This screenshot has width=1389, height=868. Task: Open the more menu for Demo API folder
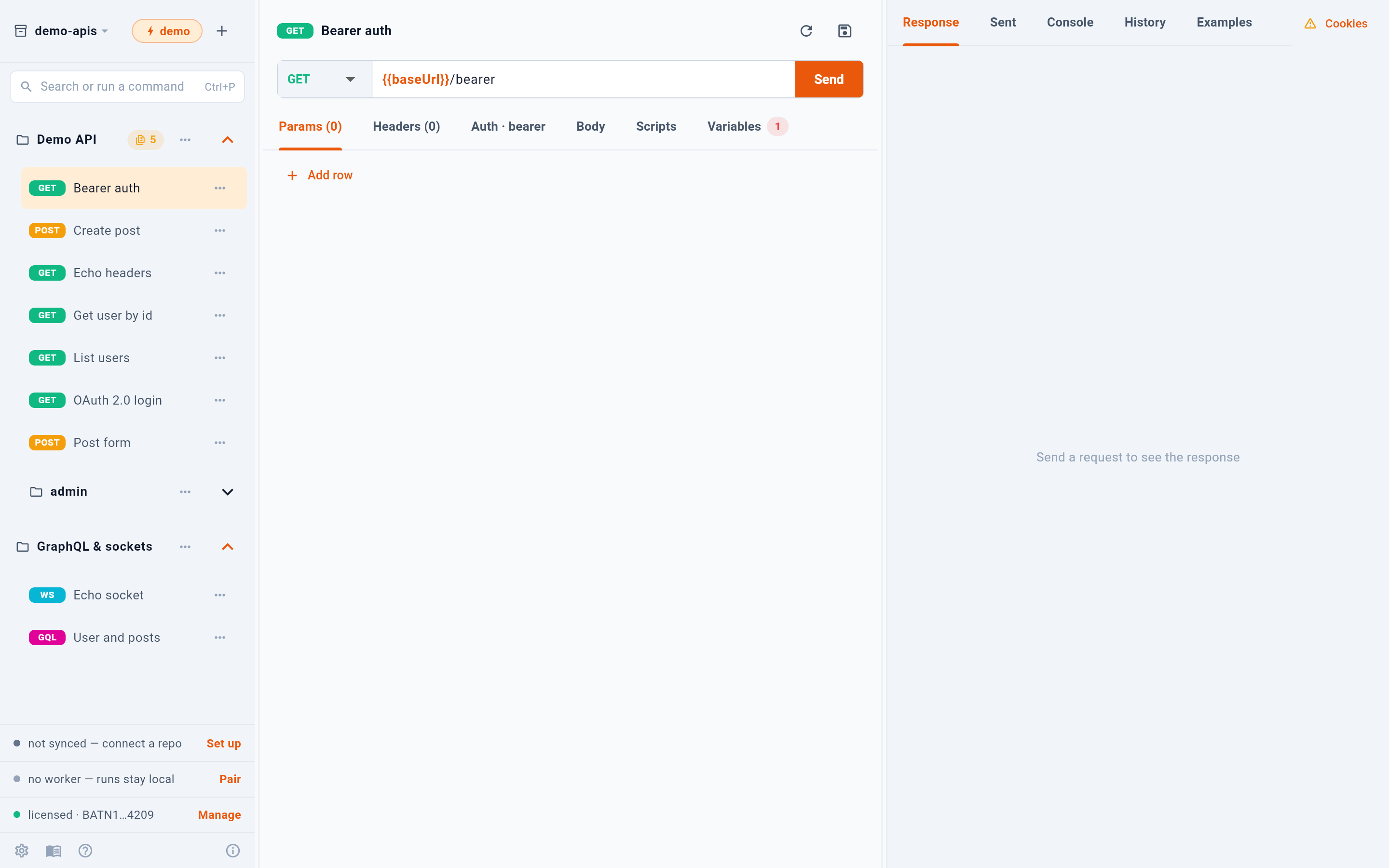coord(185,140)
